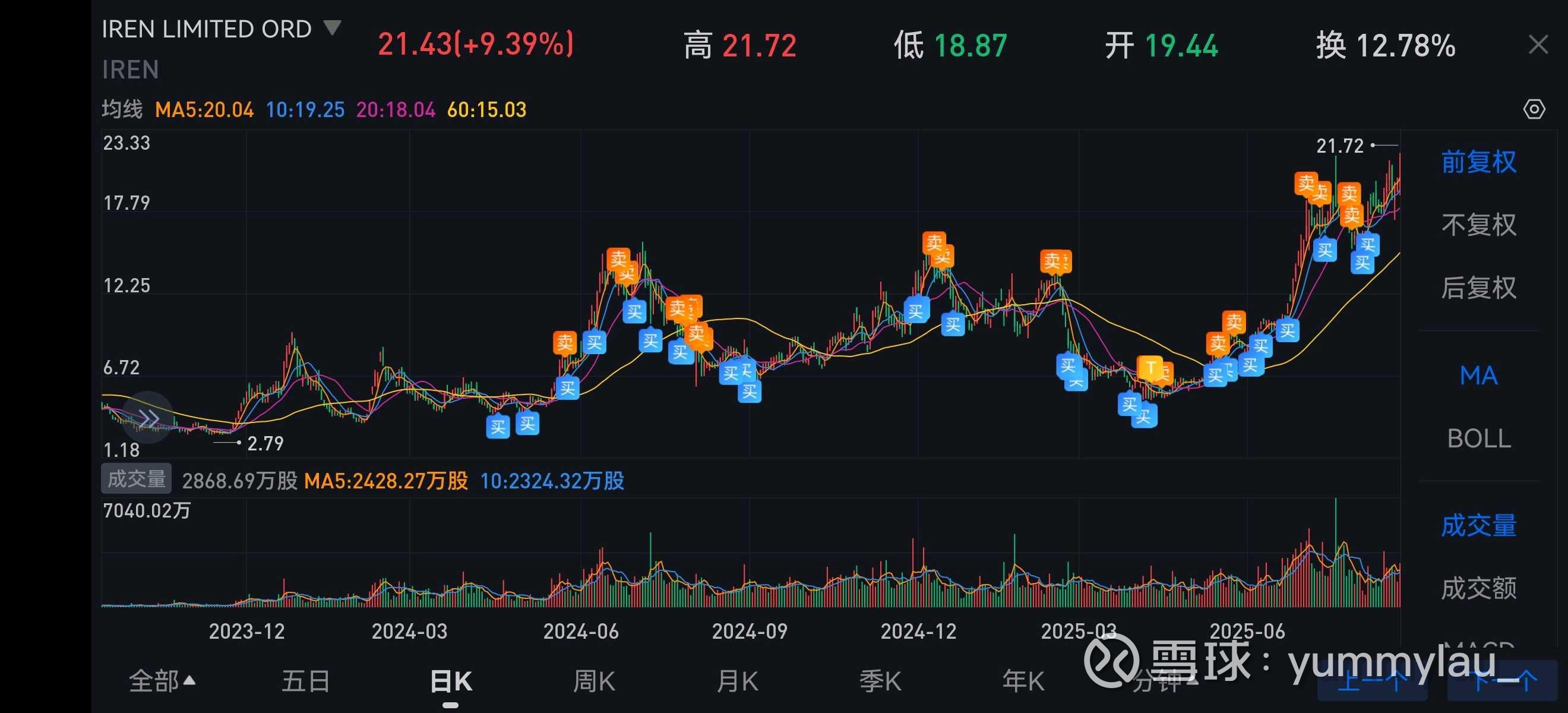Screen dimensions: 1568x713
Task: Tap the blue 10:19.25 MA legend
Action: pos(305,109)
